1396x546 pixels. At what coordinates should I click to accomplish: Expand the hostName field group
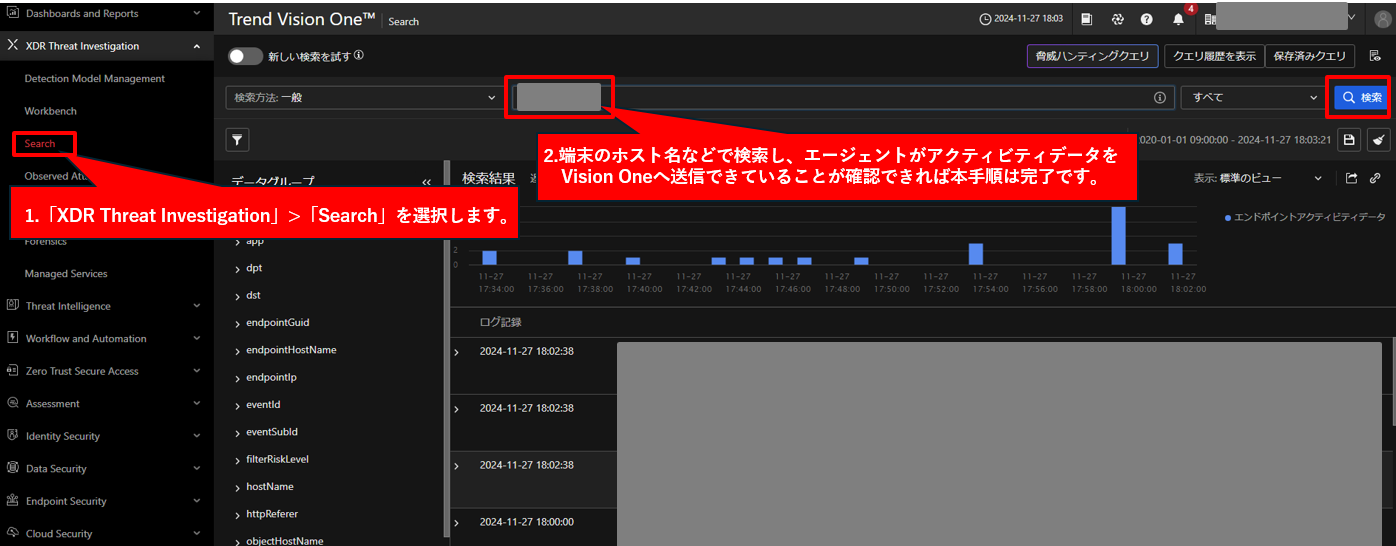pos(238,487)
